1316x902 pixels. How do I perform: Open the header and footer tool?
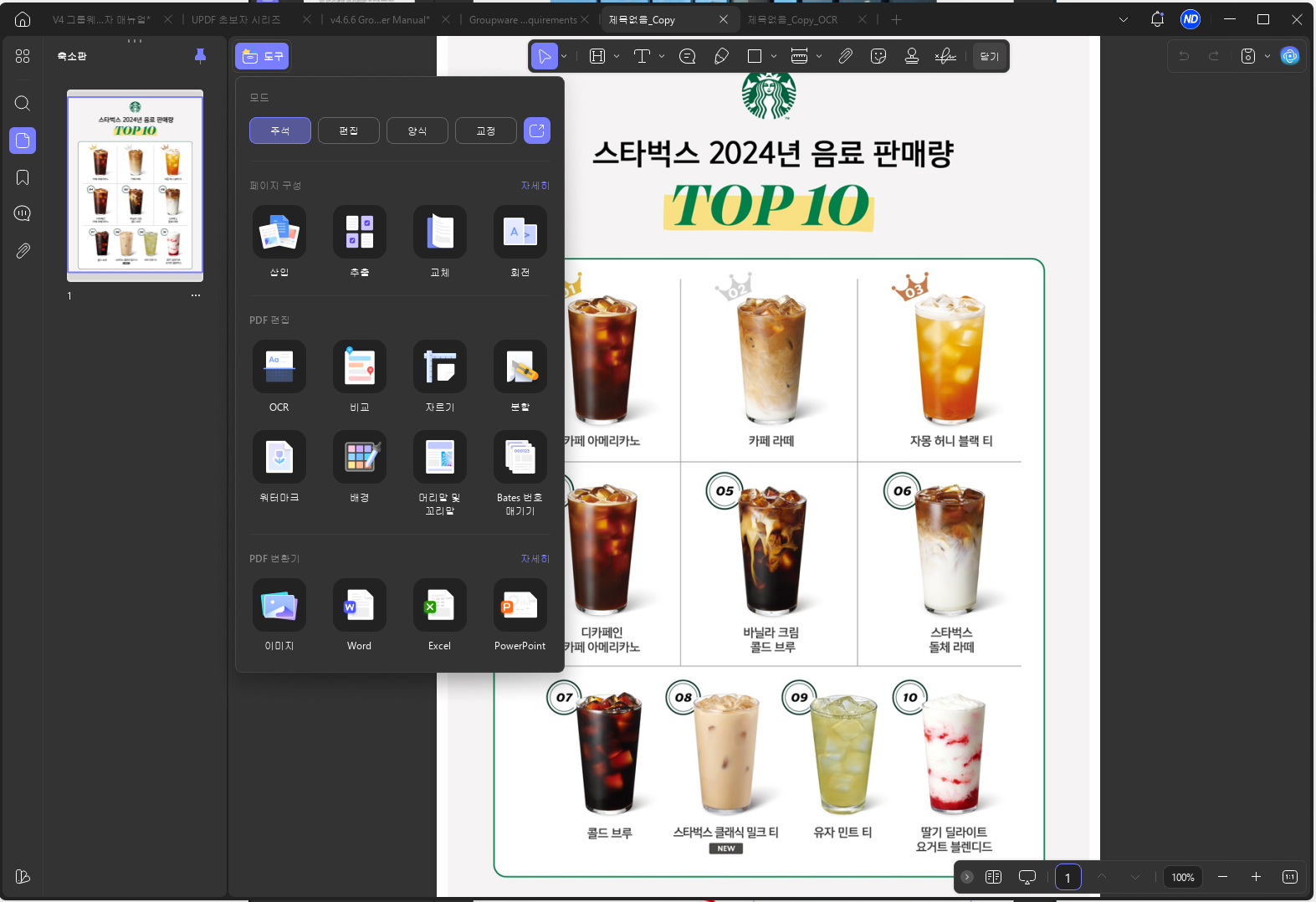pyautogui.click(x=440, y=473)
